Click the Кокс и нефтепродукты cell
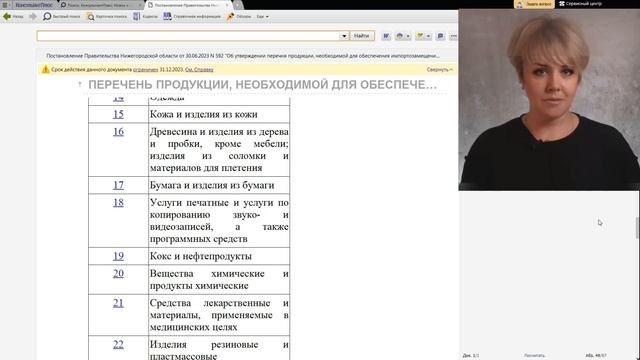This screenshot has height=360, width=640. [219, 256]
